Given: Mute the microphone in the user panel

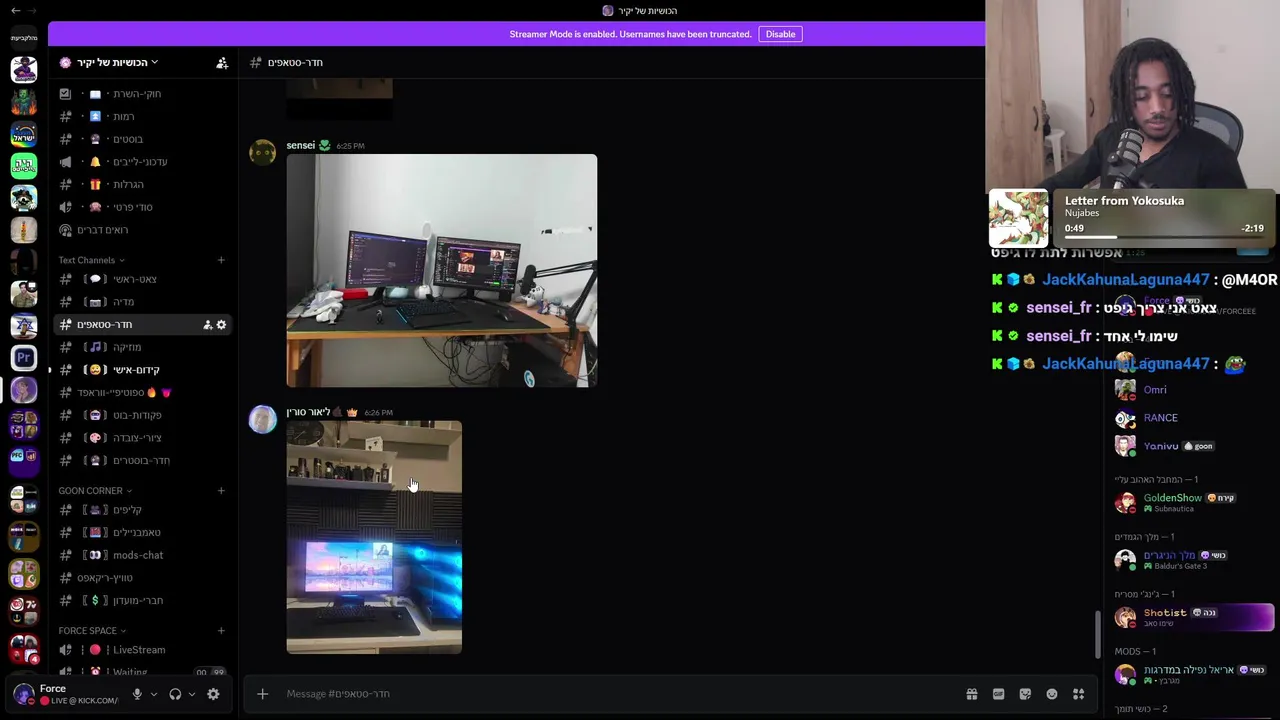Looking at the screenshot, I should [x=137, y=694].
